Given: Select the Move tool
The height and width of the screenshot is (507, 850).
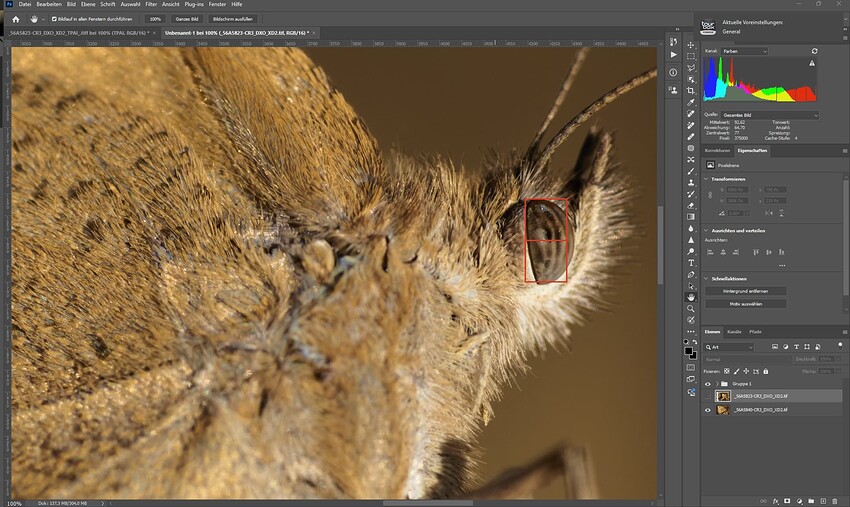Looking at the screenshot, I should coord(691,45).
